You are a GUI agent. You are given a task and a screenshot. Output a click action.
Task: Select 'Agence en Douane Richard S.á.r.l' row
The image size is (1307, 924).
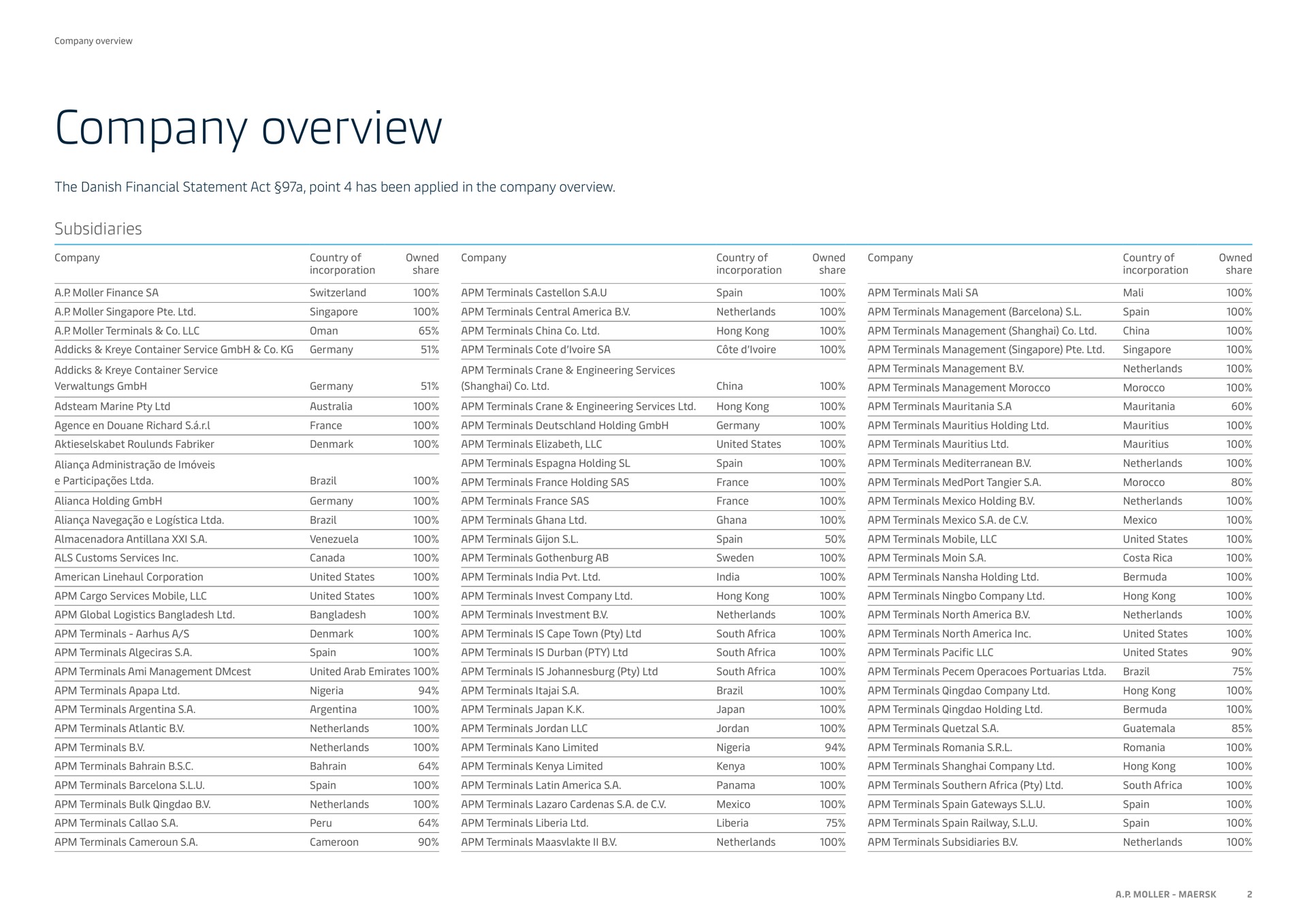click(x=246, y=425)
